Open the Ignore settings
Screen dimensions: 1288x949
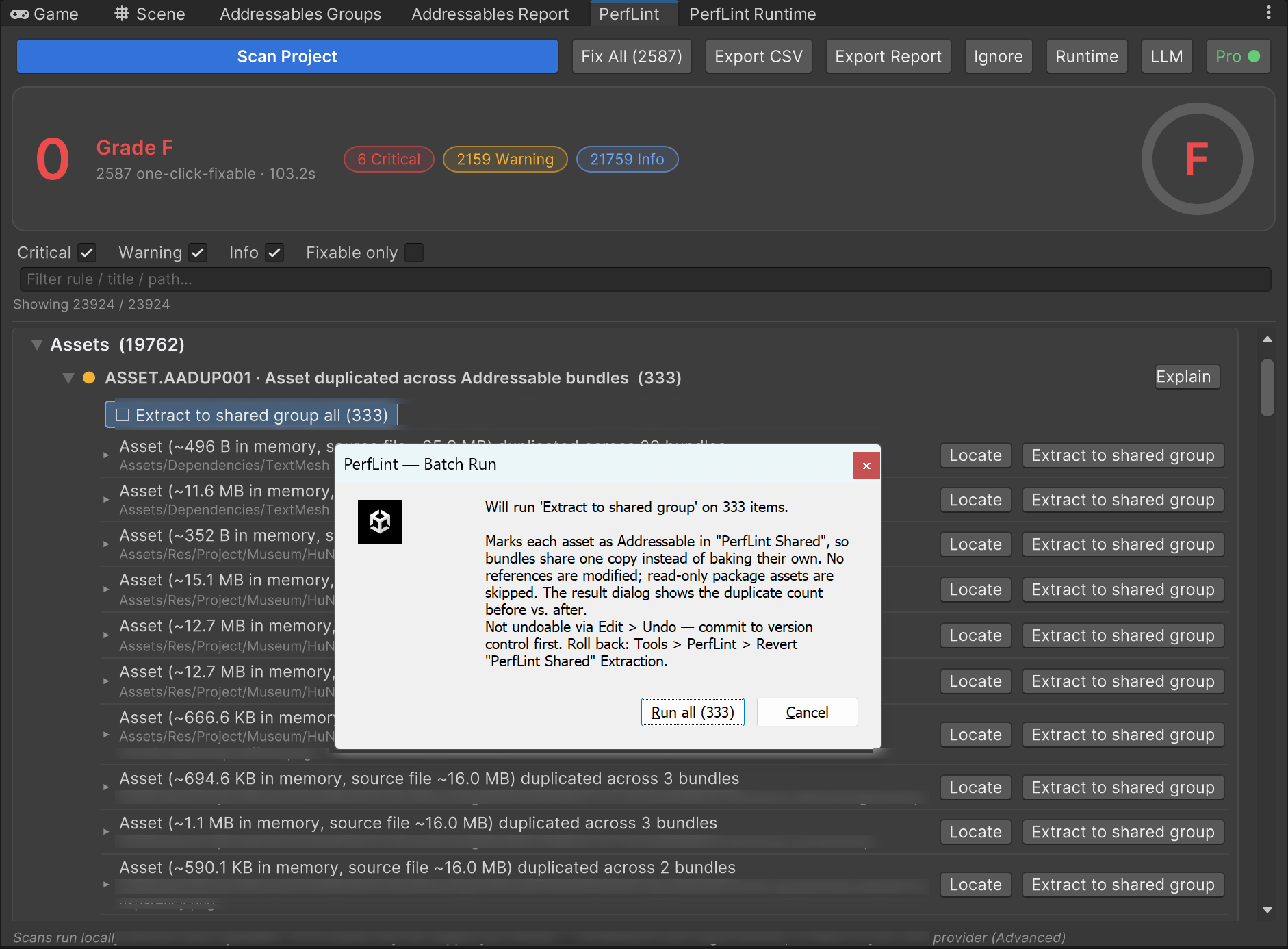point(999,56)
